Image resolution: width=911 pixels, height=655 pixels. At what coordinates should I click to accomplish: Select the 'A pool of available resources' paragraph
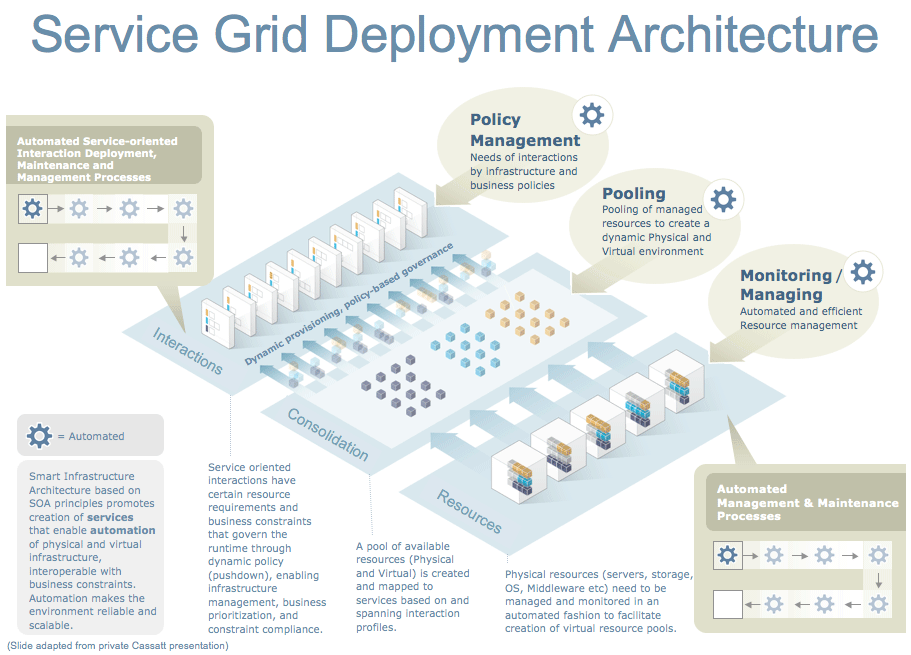point(413,587)
